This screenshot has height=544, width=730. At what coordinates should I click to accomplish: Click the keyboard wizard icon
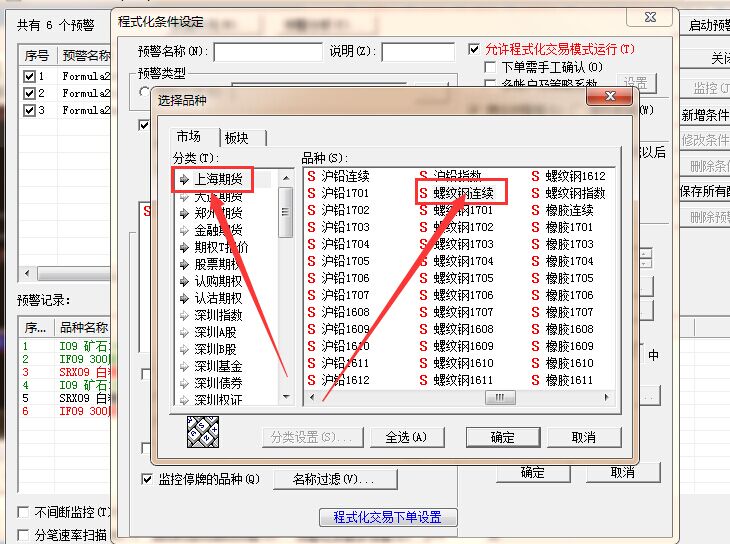203,432
